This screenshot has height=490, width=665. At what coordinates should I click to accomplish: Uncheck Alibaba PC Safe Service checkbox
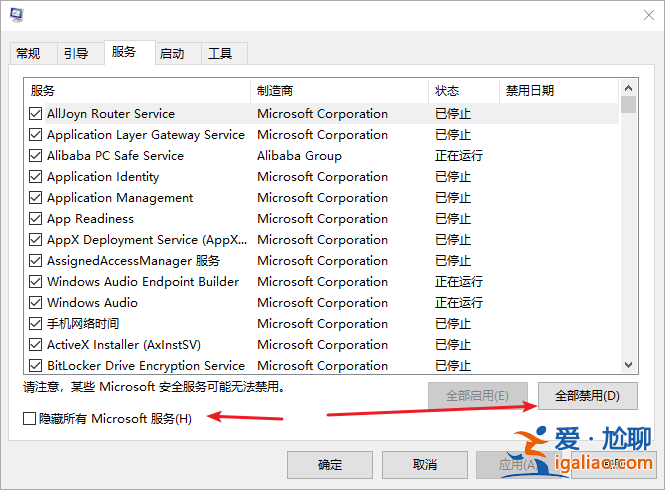35,156
